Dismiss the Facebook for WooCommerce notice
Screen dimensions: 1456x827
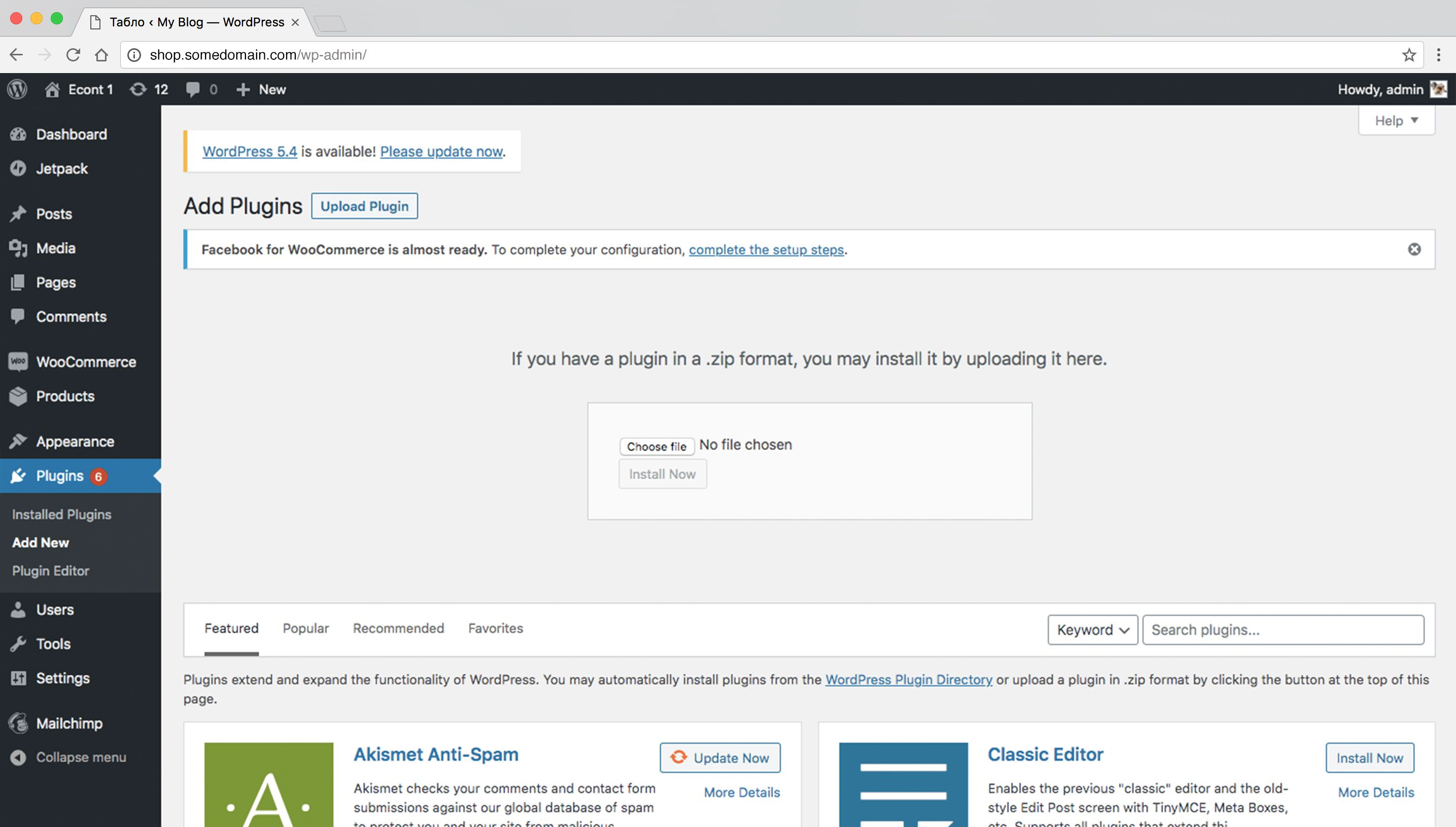coord(1414,249)
